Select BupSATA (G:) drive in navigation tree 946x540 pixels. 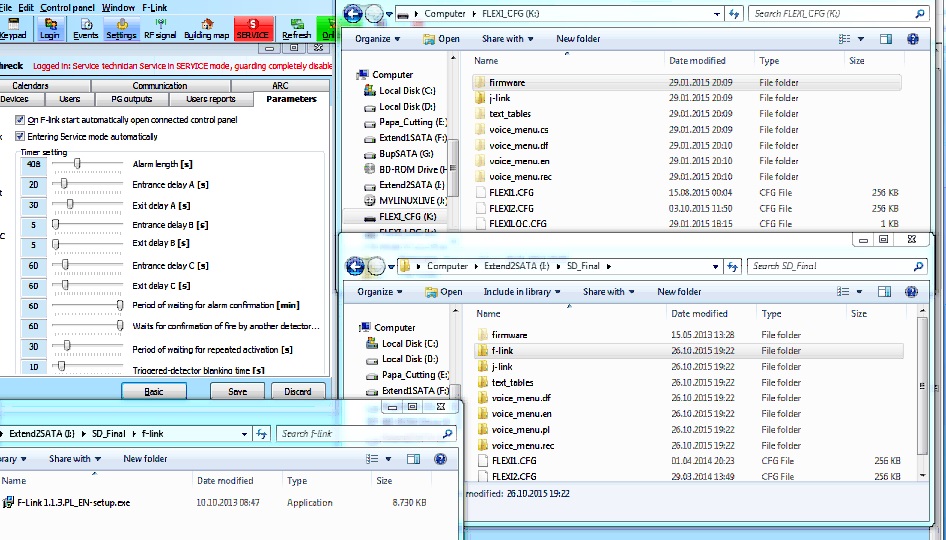[405, 154]
